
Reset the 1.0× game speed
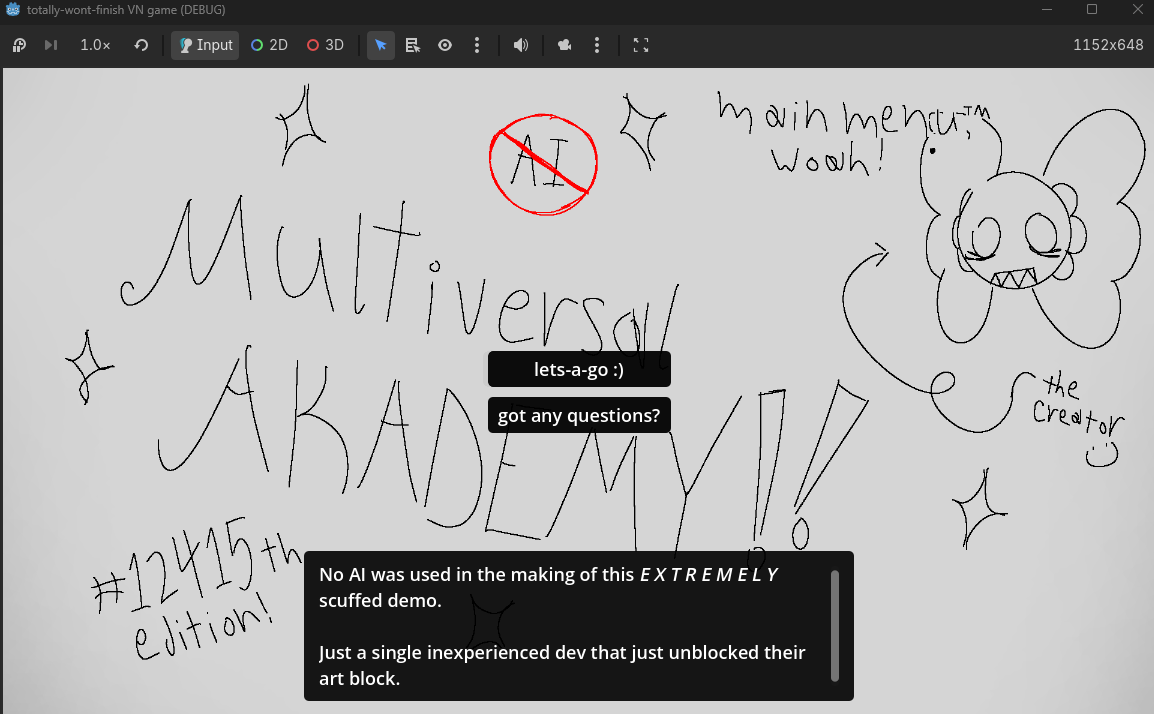[141, 45]
